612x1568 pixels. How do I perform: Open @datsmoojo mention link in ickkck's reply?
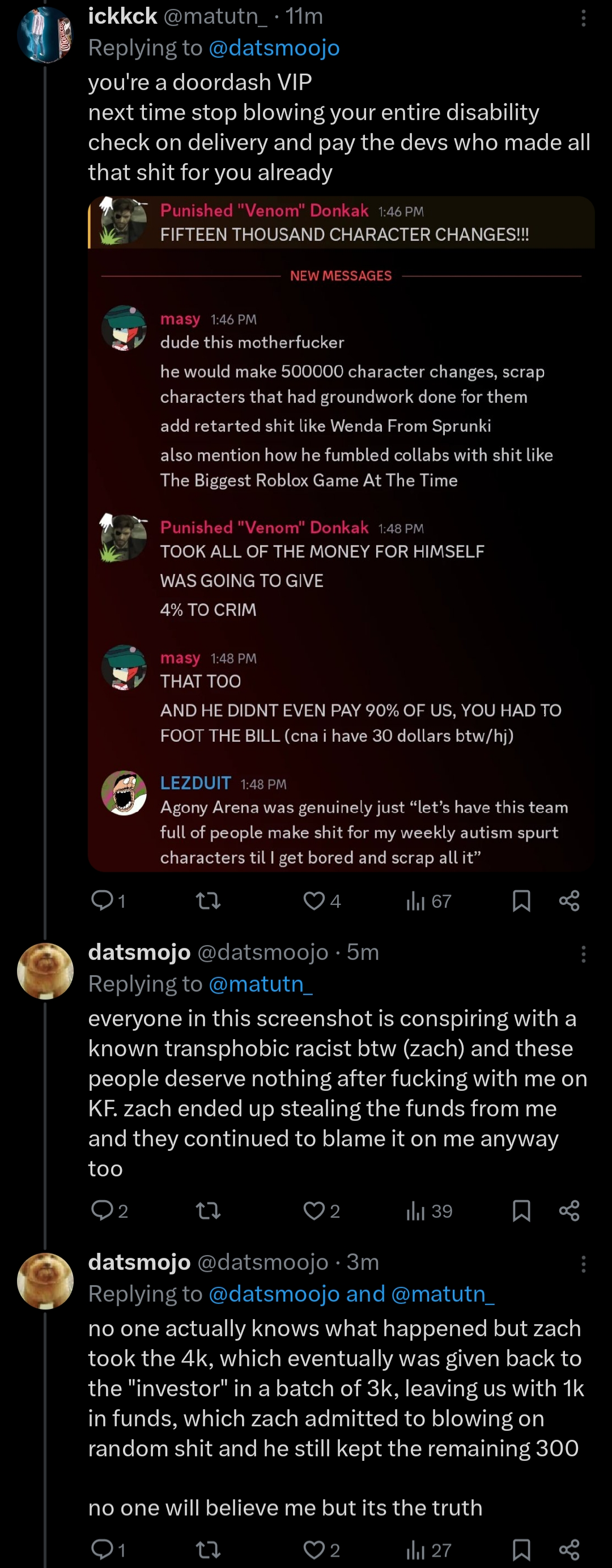pos(274,48)
